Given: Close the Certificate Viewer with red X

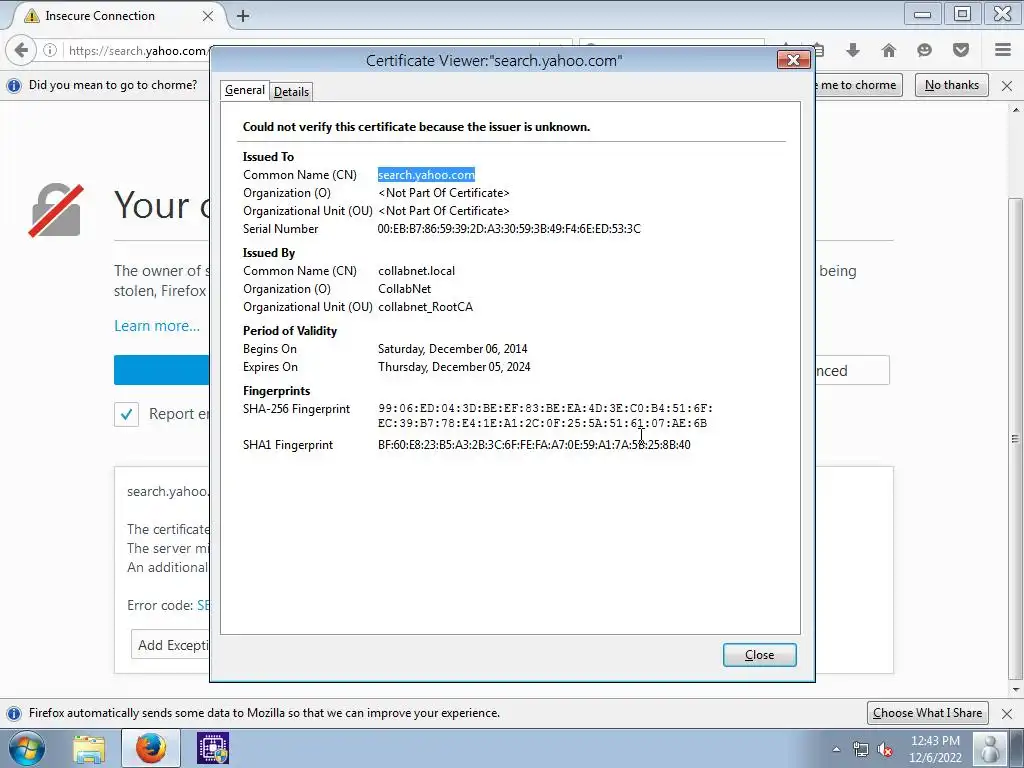Looking at the screenshot, I should (793, 60).
